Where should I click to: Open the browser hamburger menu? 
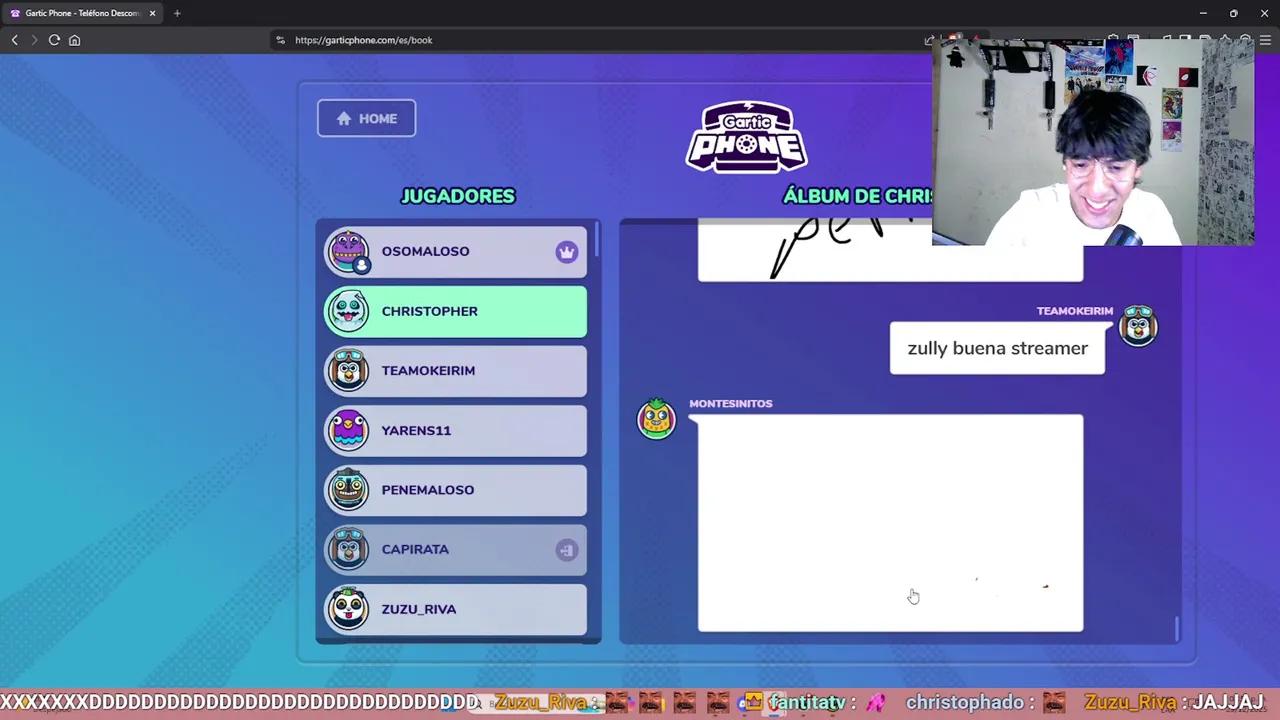click(1265, 40)
